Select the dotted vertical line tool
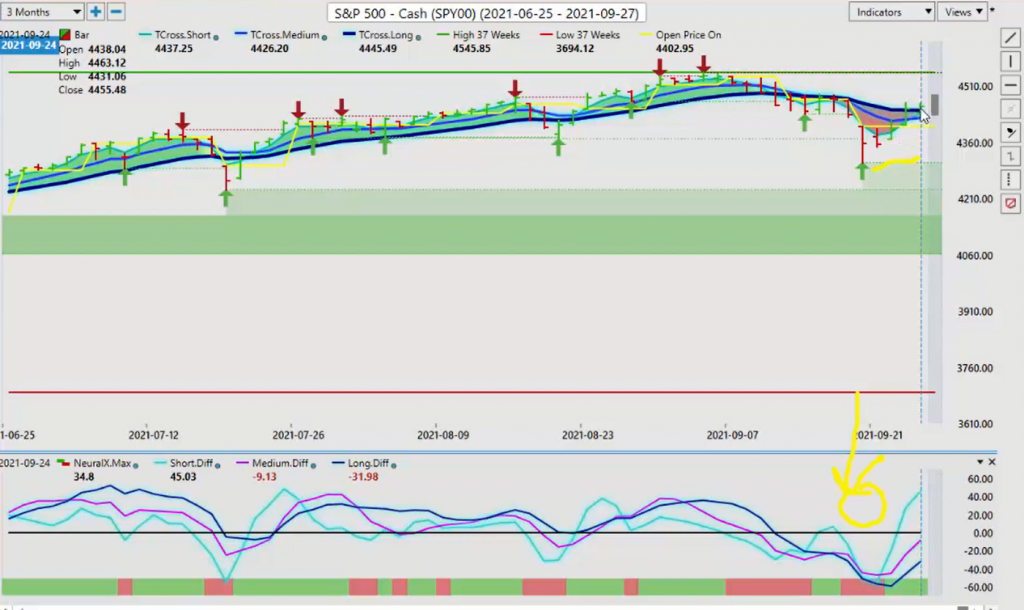The image size is (1024, 610). click(1010, 180)
